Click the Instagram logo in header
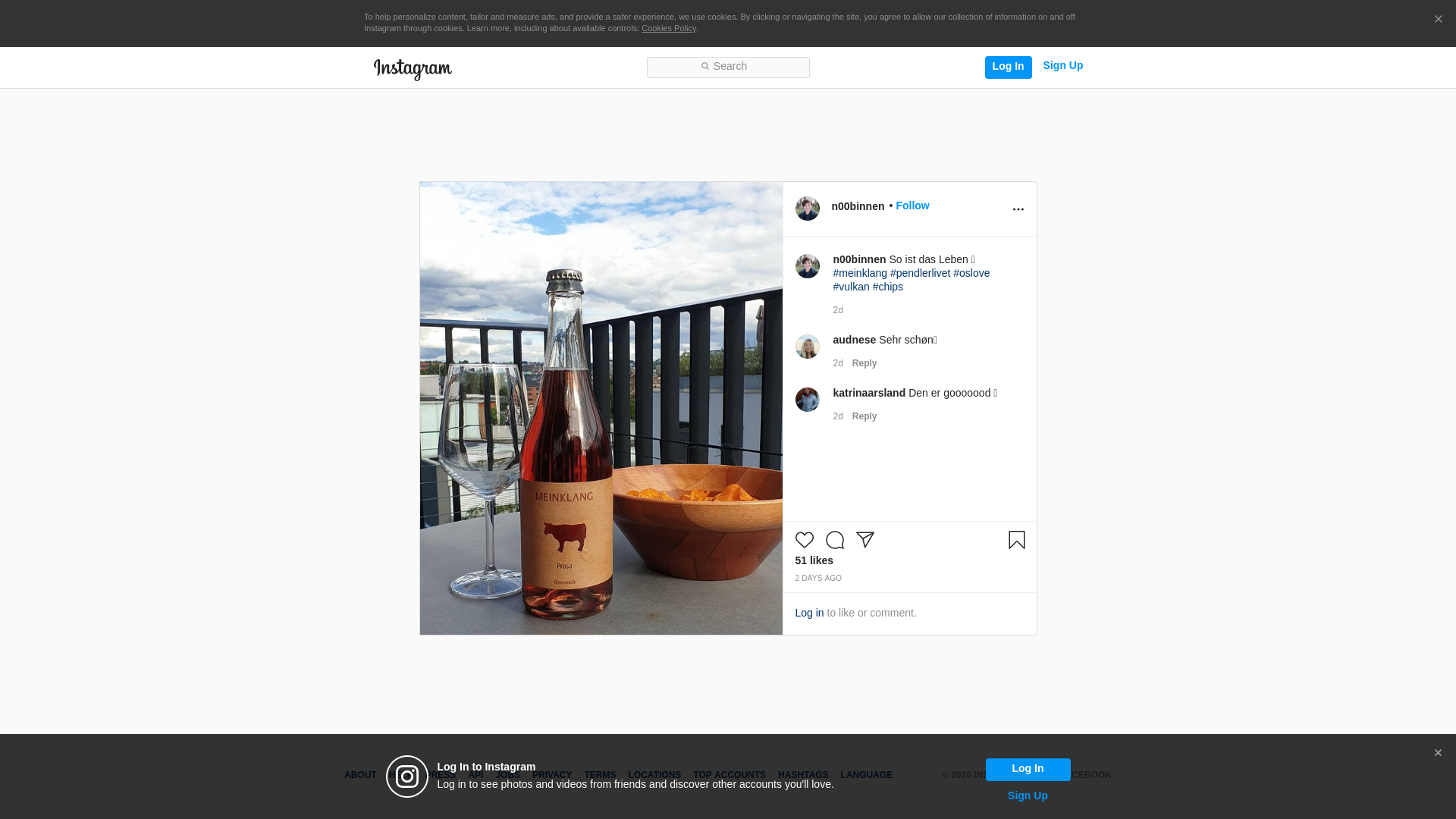Image resolution: width=1456 pixels, height=819 pixels. 413,69
